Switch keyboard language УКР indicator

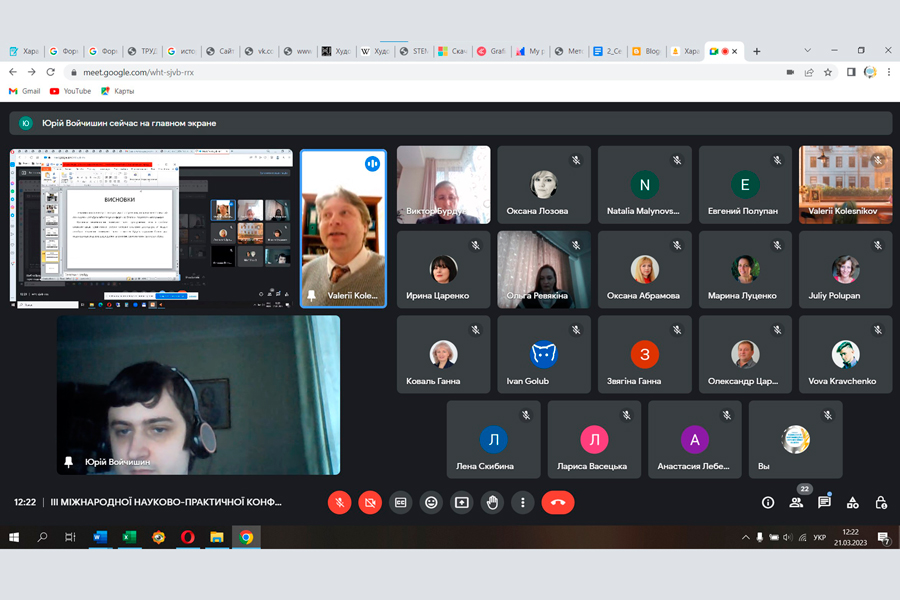820,537
